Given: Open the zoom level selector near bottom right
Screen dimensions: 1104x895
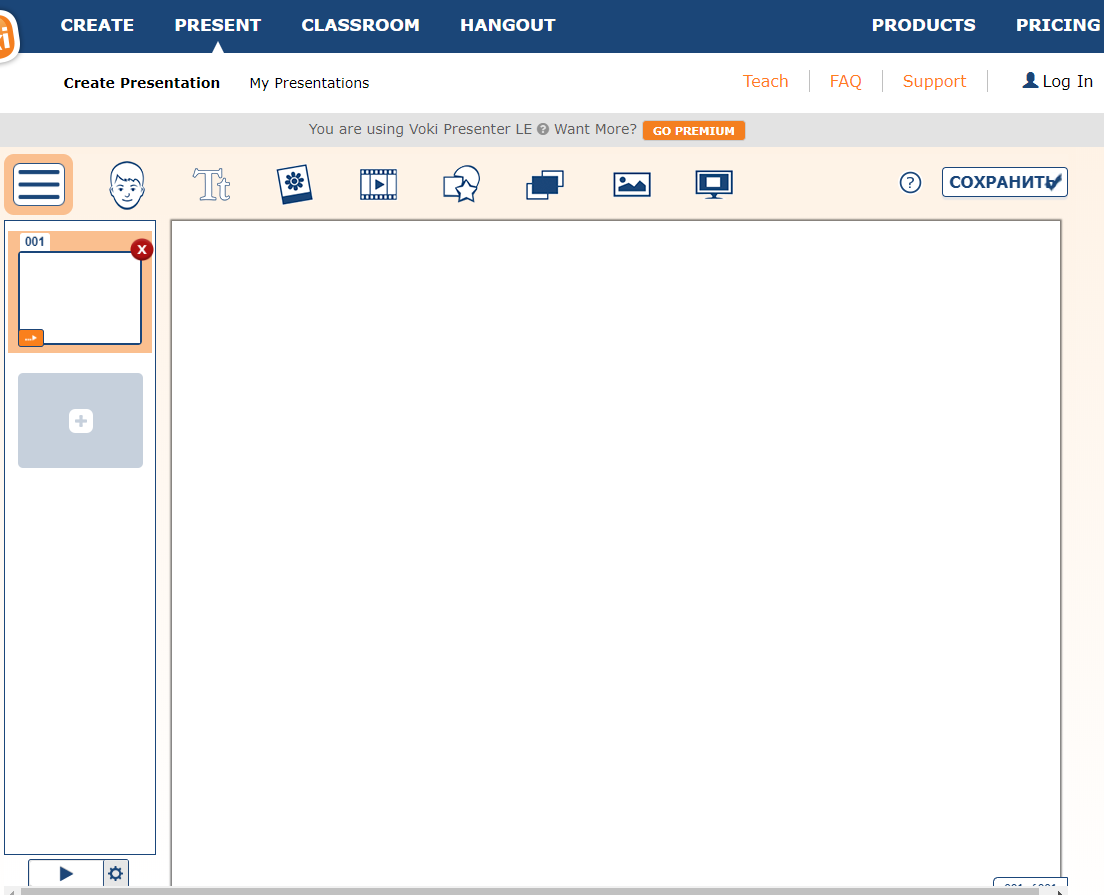Looking at the screenshot, I should click(1030, 884).
